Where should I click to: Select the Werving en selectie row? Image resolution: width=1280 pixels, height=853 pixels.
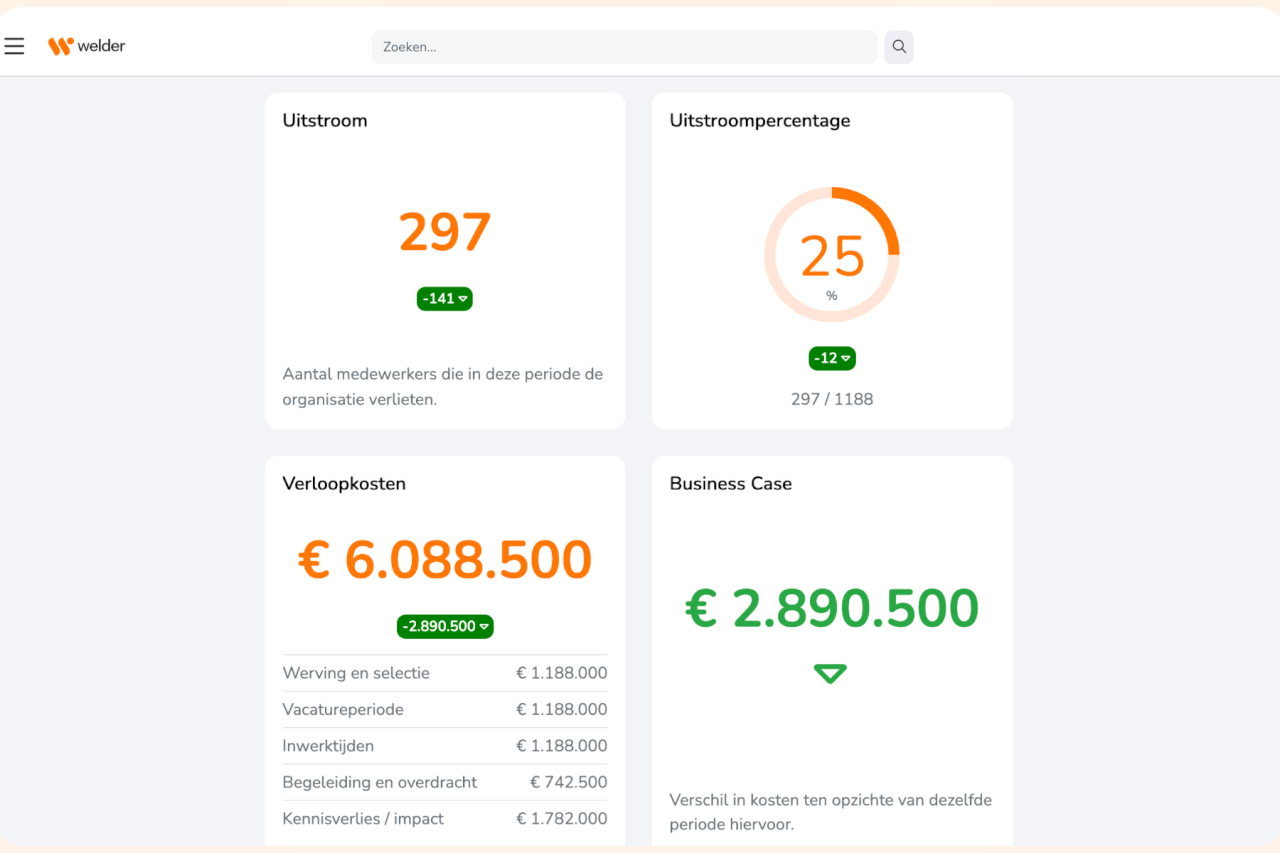point(445,673)
